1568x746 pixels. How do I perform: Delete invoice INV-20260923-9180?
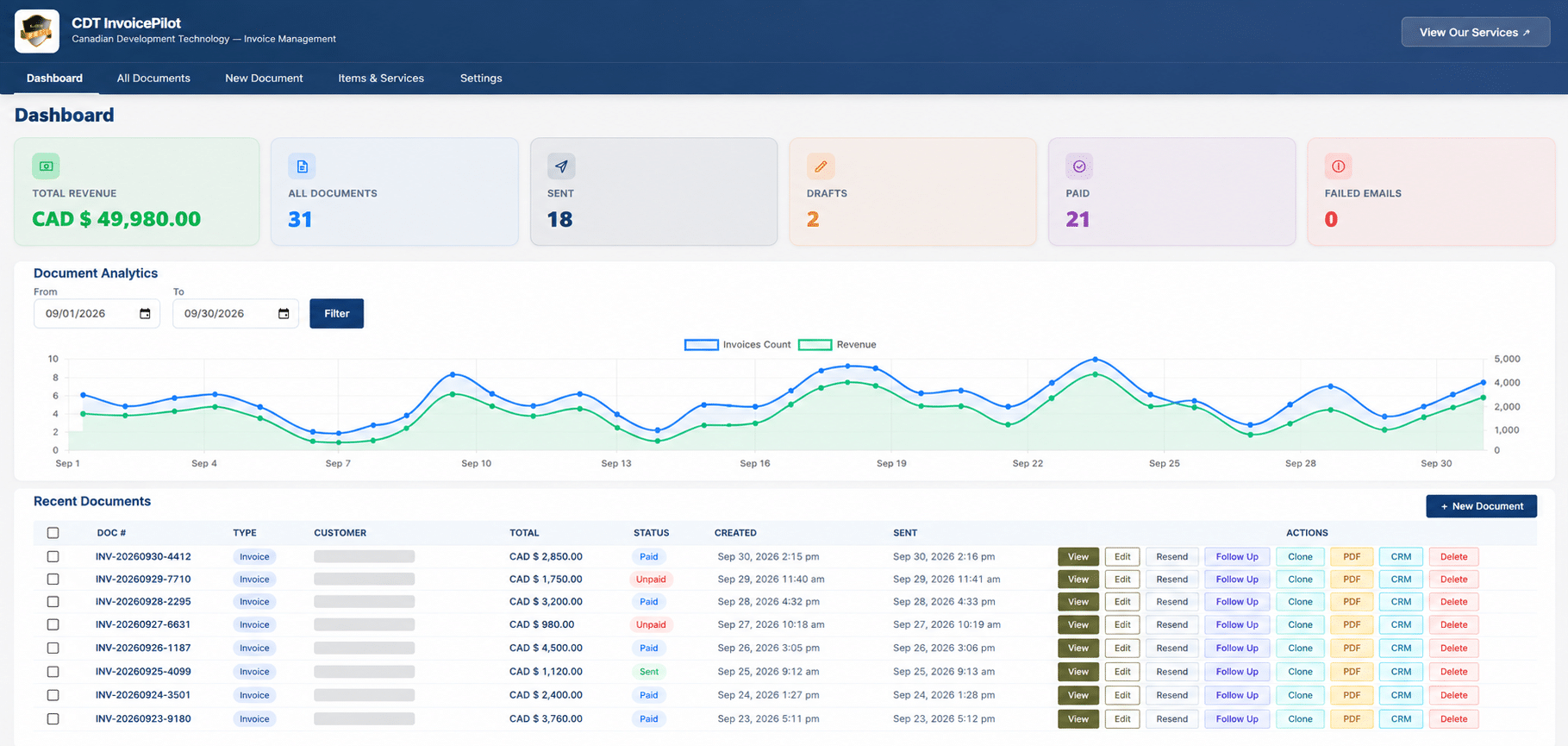click(x=1453, y=719)
